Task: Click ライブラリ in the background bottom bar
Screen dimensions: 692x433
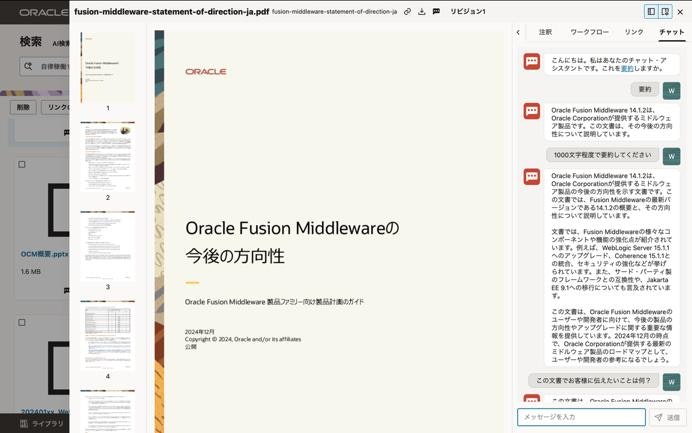Action: (42, 424)
